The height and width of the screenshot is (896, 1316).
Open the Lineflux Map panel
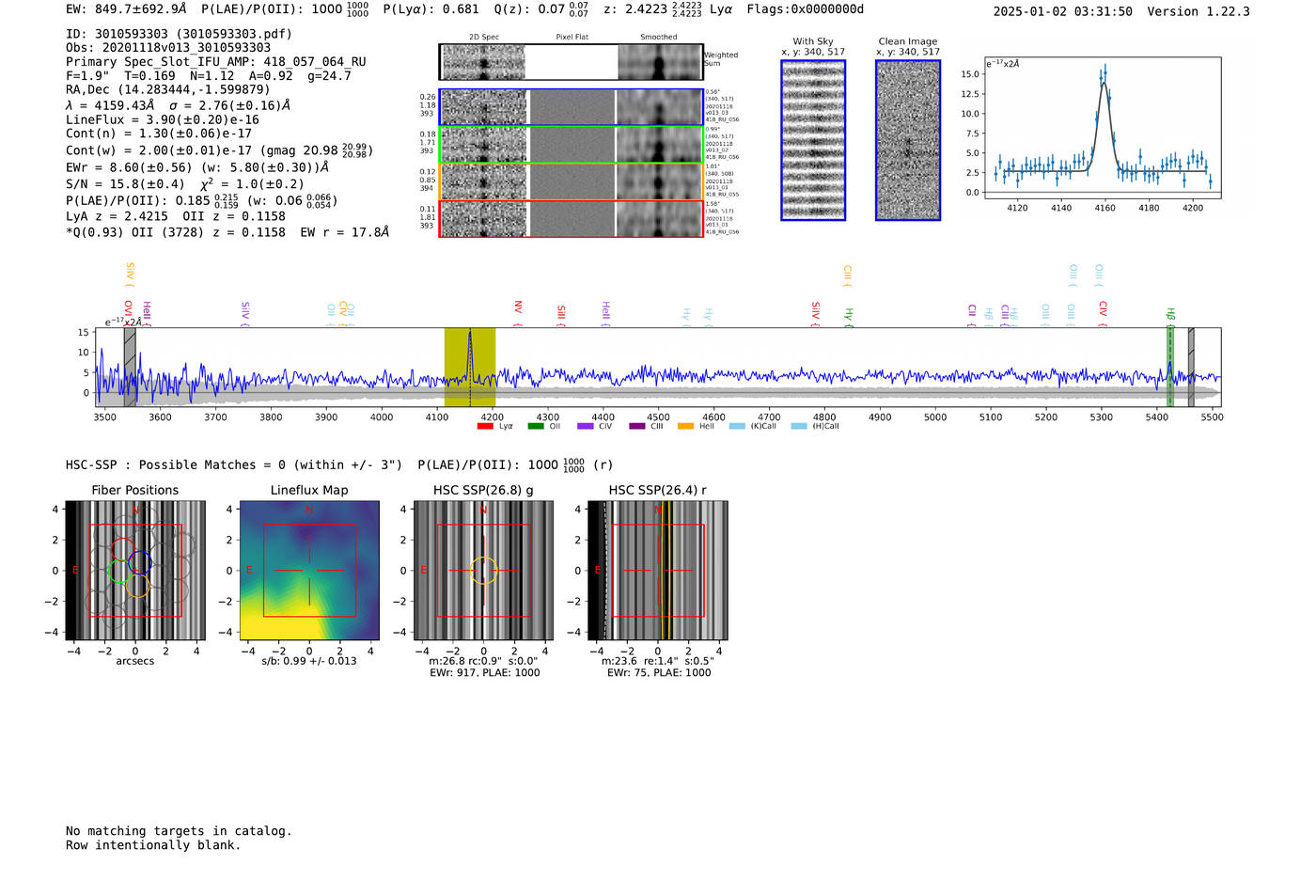tap(309, 571)
